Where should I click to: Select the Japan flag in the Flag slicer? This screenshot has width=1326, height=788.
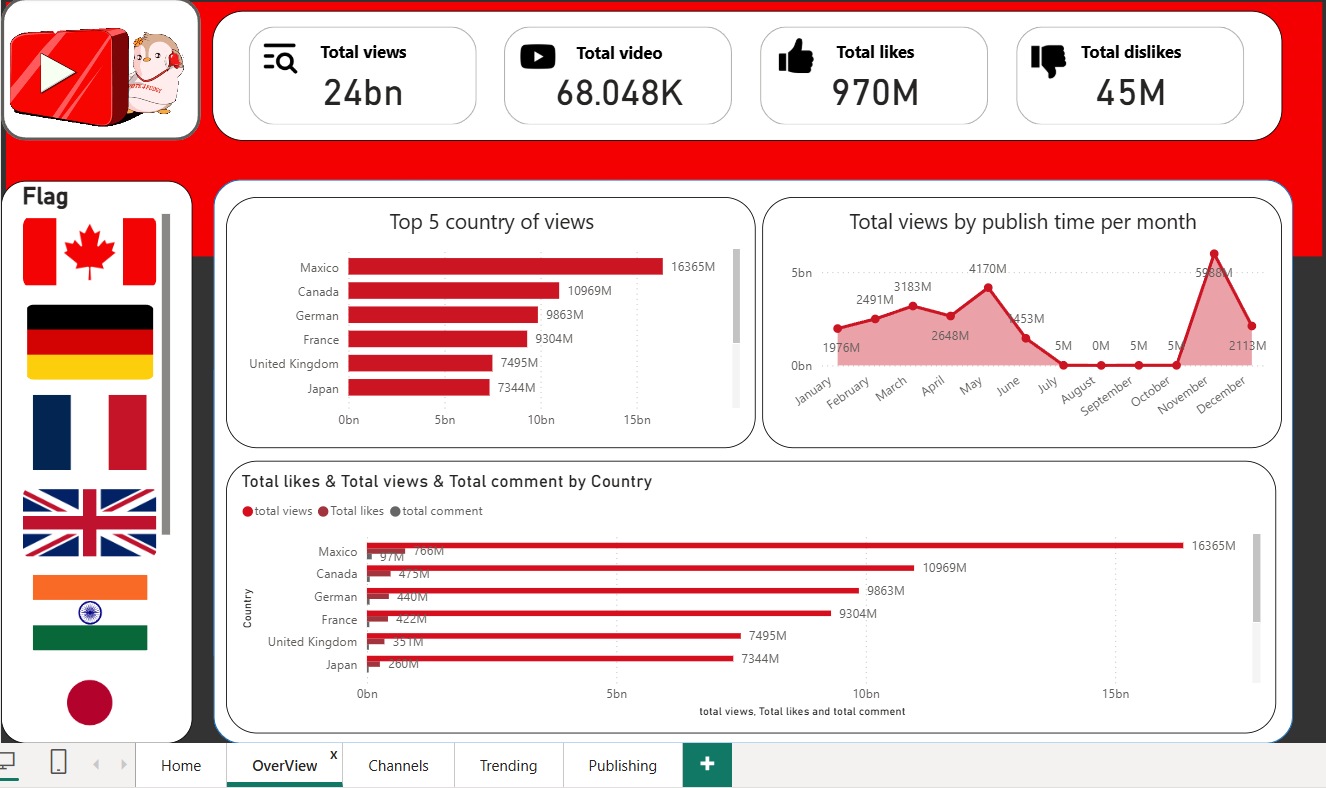89,702
